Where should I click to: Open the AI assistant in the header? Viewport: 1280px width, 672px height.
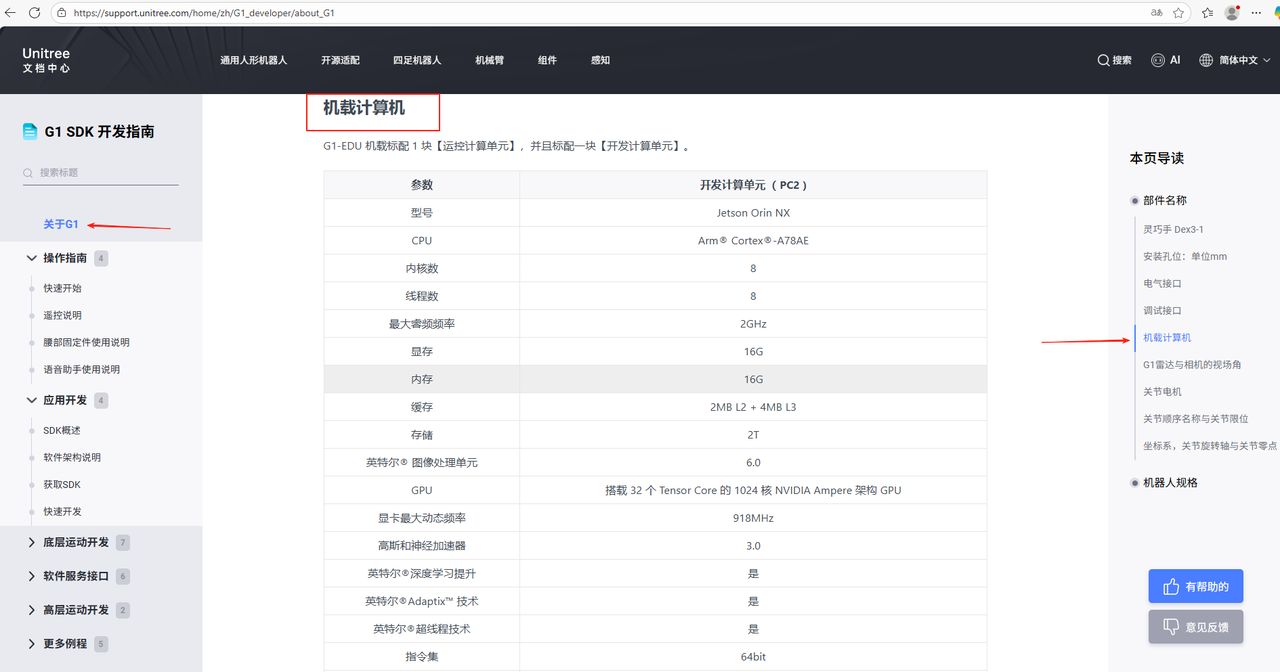1166,60
